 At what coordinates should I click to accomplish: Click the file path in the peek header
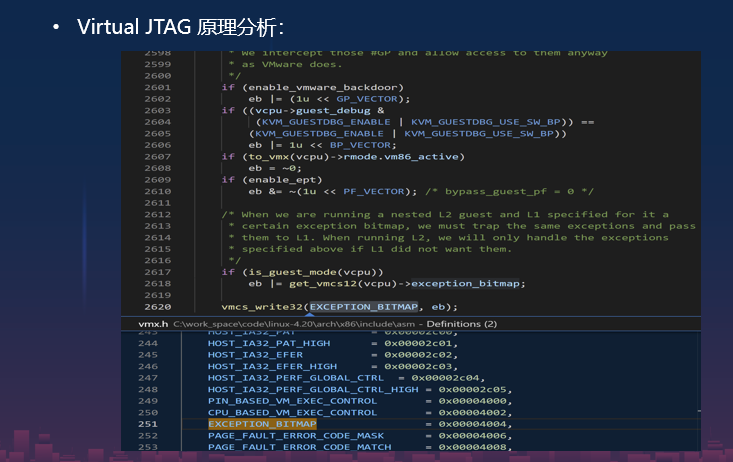pyautogui.click(x=284, y=324)
